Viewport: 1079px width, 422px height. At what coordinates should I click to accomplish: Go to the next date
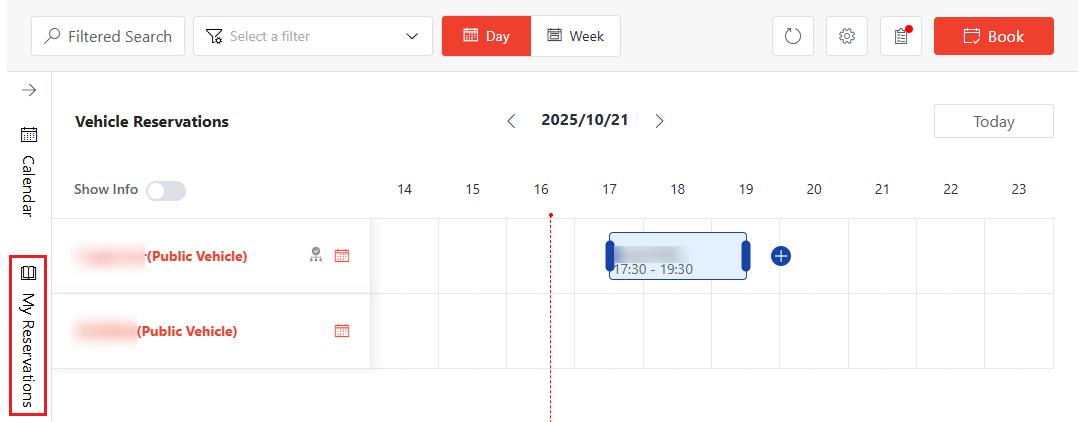(x=659, y=121)
